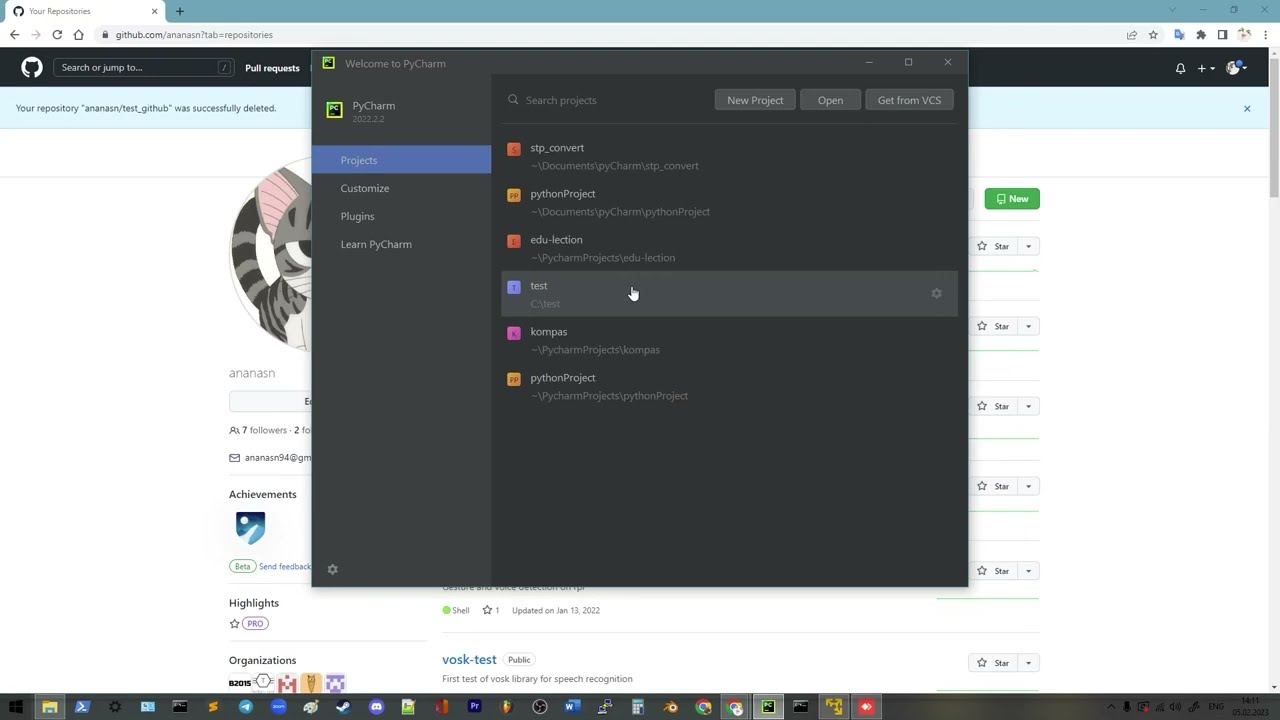Open edu-lection project row
This screenshot has width=1280, height=720.
[729, 248]
